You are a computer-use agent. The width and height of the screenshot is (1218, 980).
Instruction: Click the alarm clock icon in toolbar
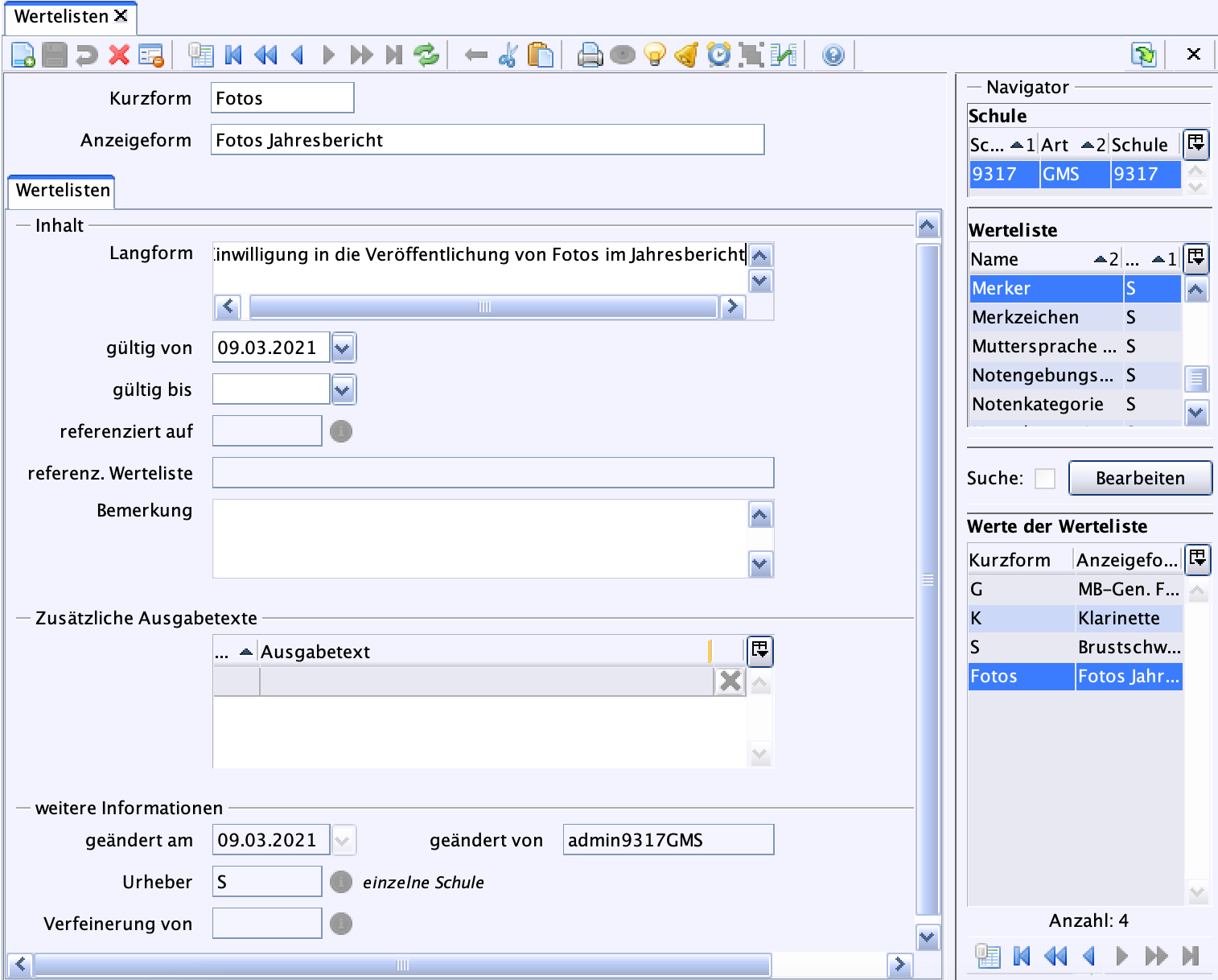718,55
